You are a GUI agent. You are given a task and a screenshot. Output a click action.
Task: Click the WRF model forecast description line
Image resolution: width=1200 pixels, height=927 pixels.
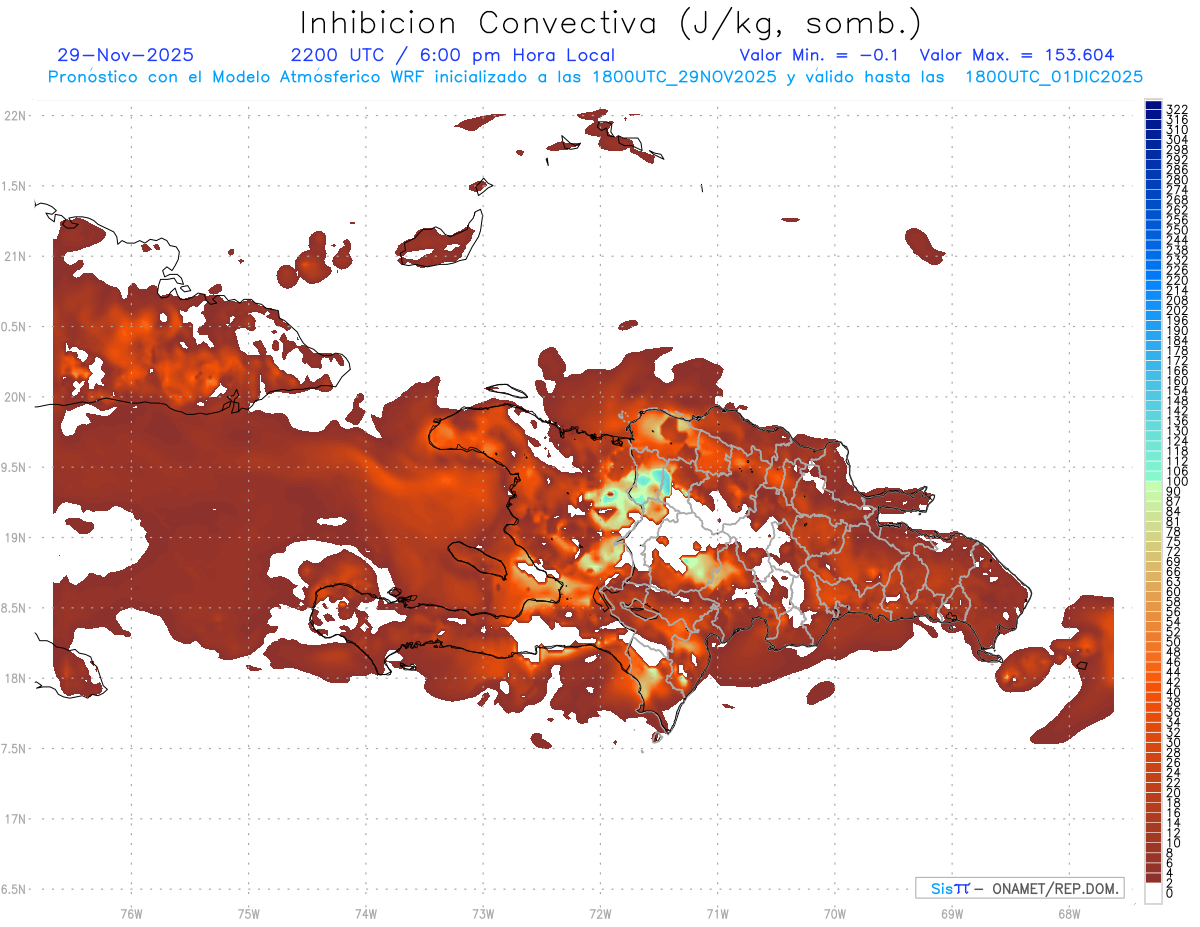(595, 77)
